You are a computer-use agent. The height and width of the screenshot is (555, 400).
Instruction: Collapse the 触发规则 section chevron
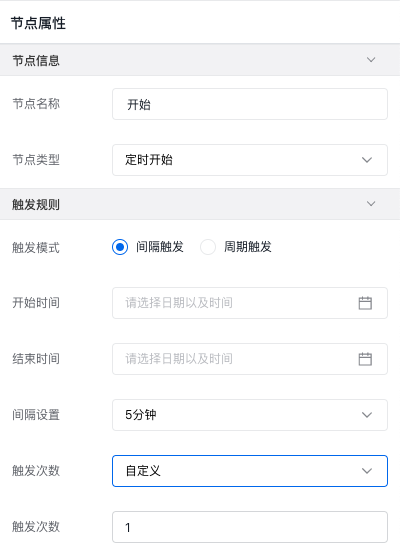(371, 204)
